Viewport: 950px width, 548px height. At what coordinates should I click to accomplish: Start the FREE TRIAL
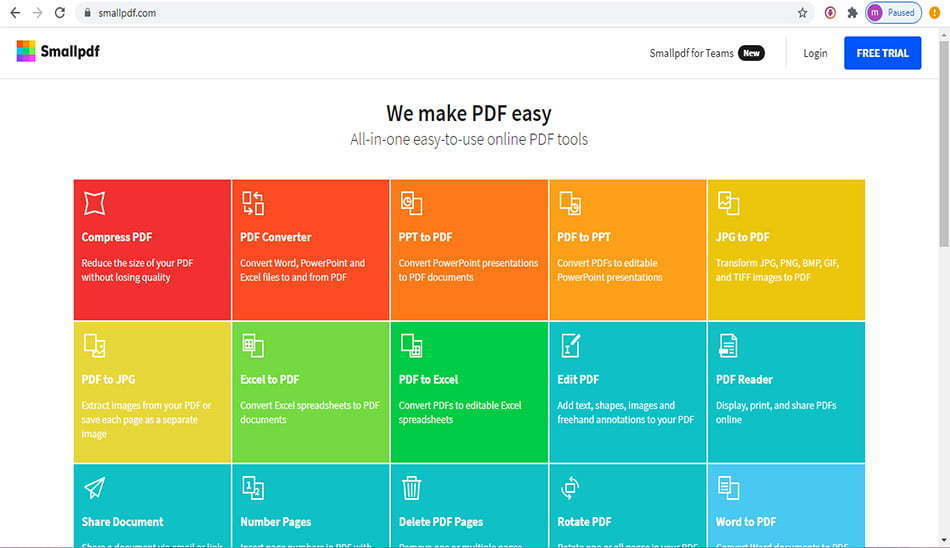pyautogui.click(x=882, y=53)
